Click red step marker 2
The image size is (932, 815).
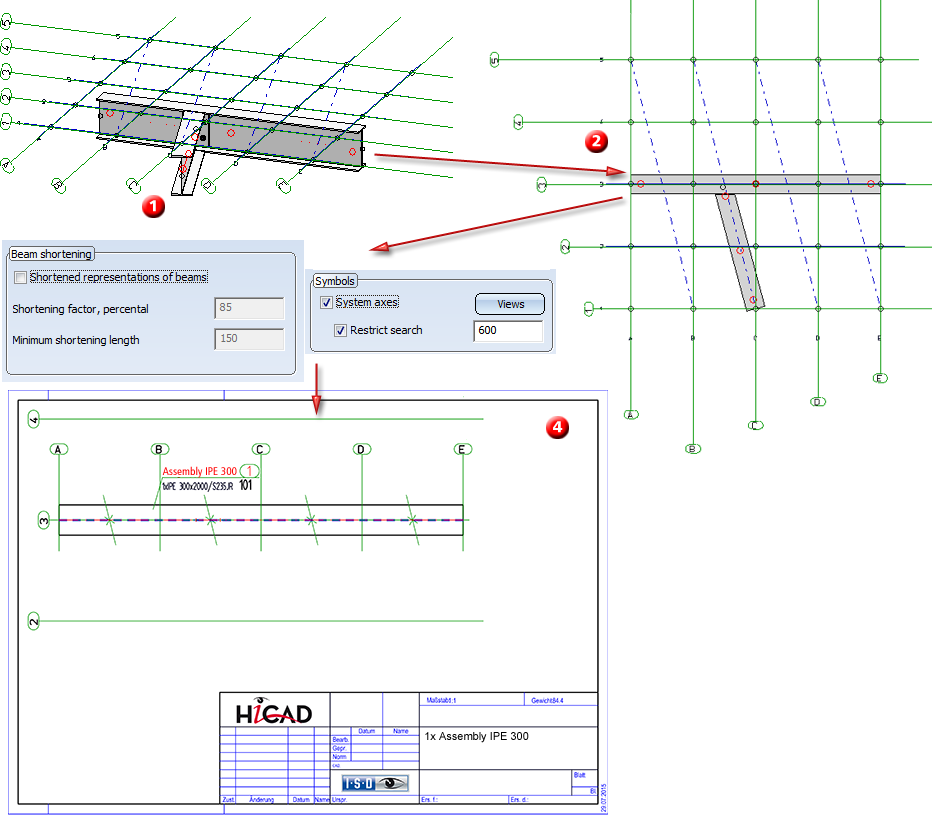pos(596,141)
